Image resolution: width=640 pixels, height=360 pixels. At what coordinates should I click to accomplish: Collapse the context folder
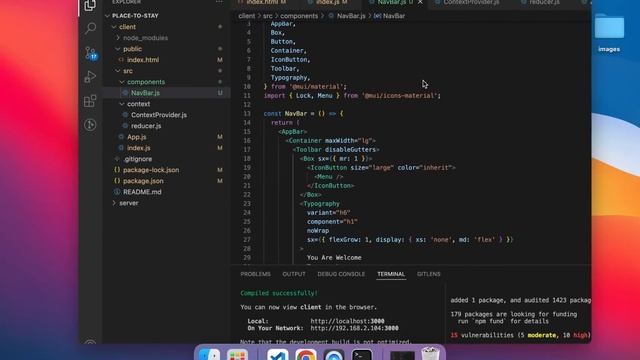[x=122, y=104]
